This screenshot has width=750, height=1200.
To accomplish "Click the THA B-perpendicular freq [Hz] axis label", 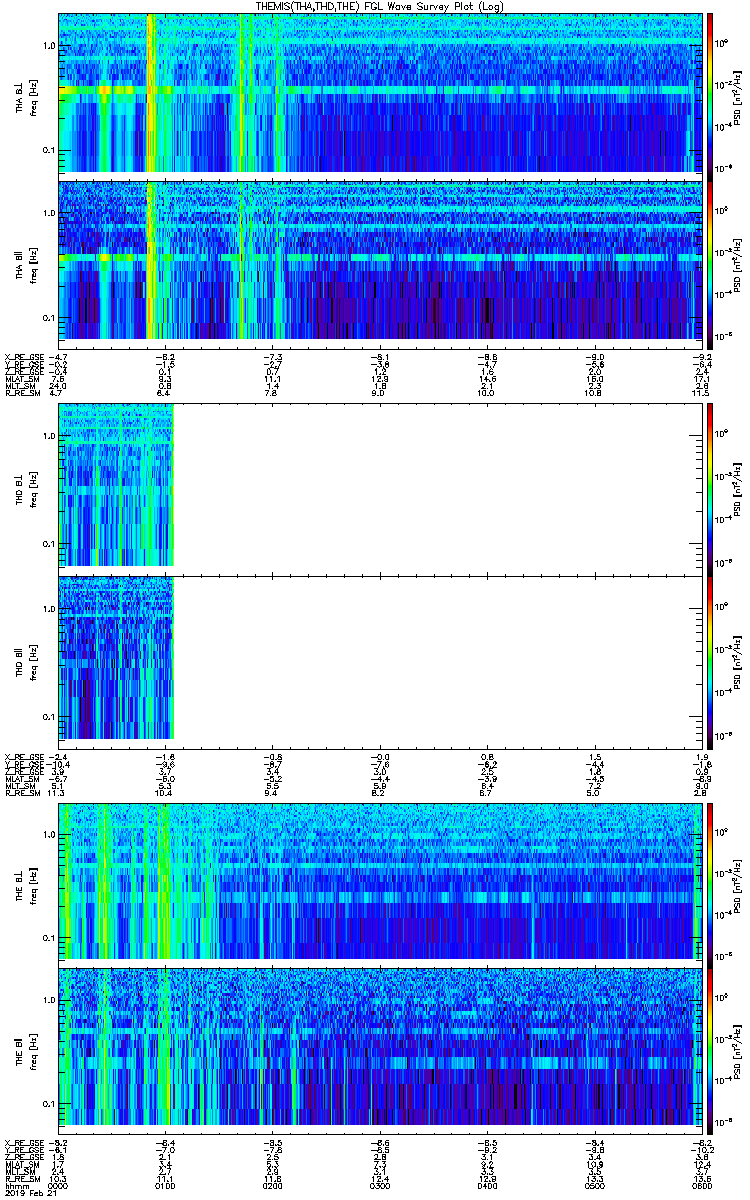I will tap(32, 99).
